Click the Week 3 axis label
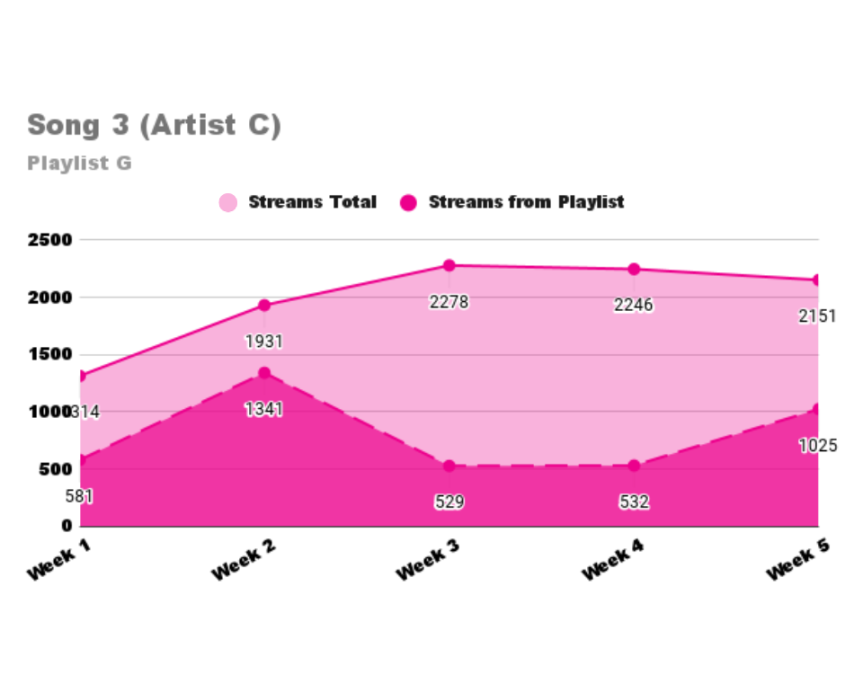Viewport: 845px width, 684px height. pyautogui.click(x=428, y=559)
